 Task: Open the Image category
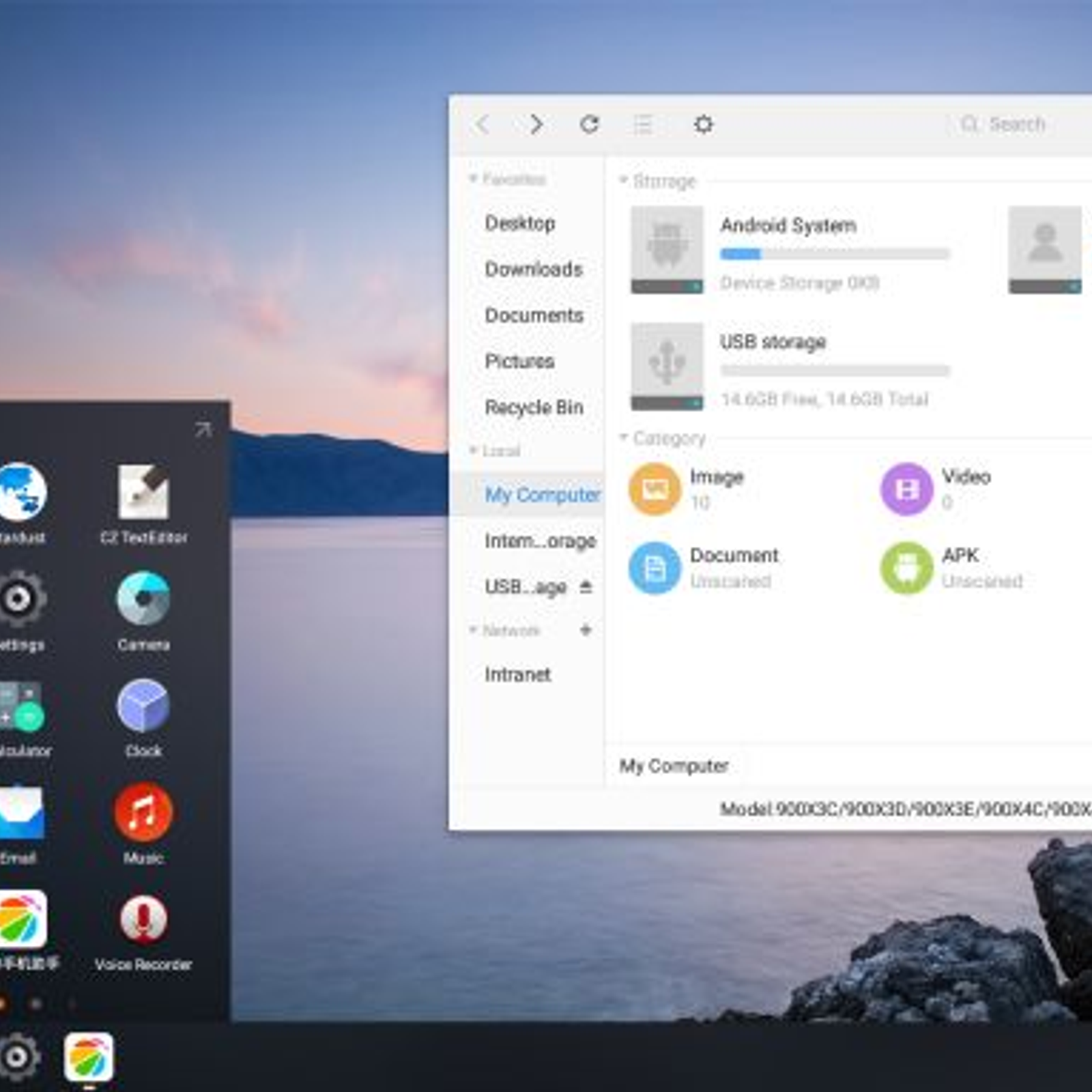(x=654, y=487)
